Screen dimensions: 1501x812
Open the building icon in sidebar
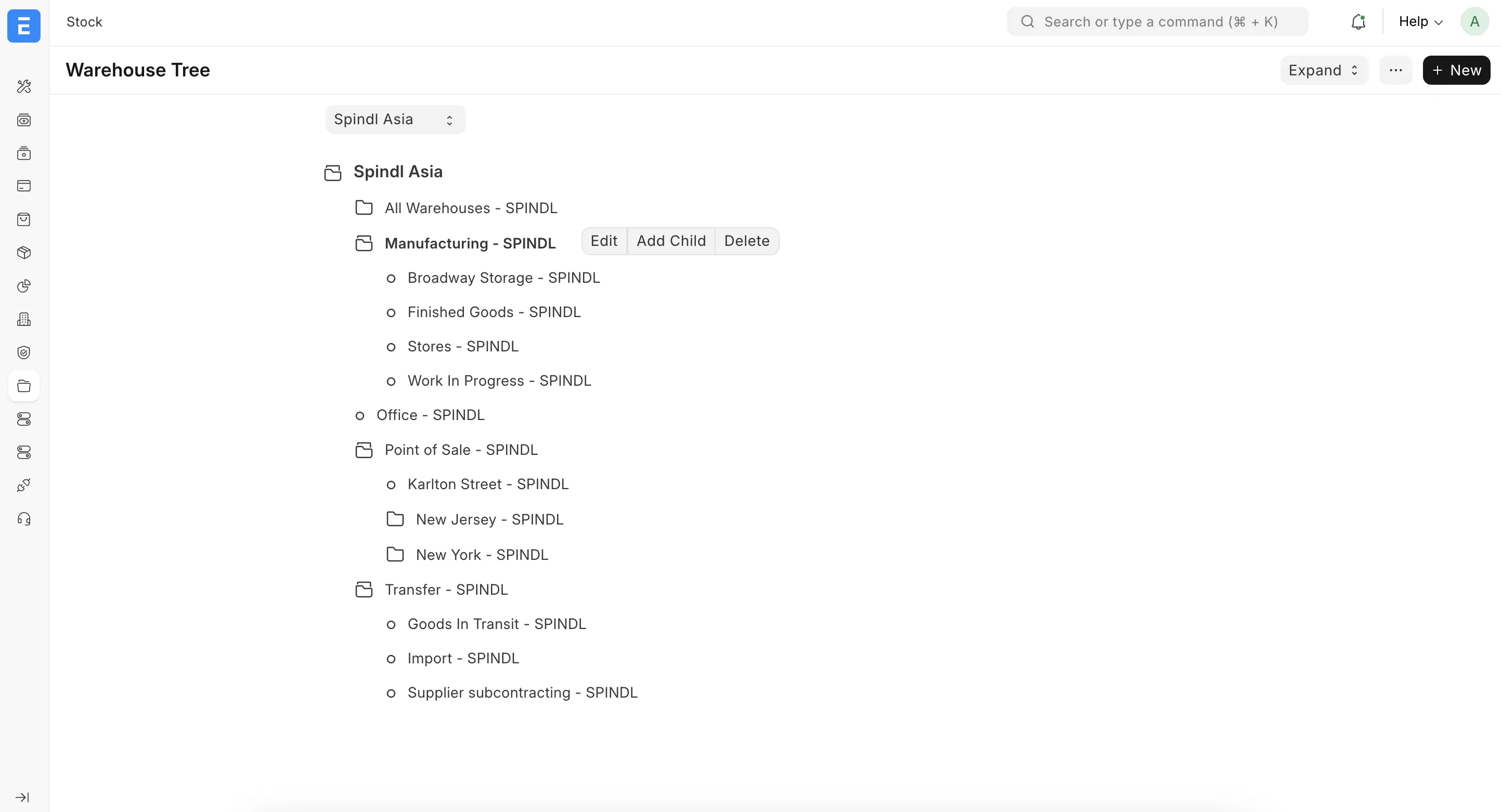click(24, 319)
